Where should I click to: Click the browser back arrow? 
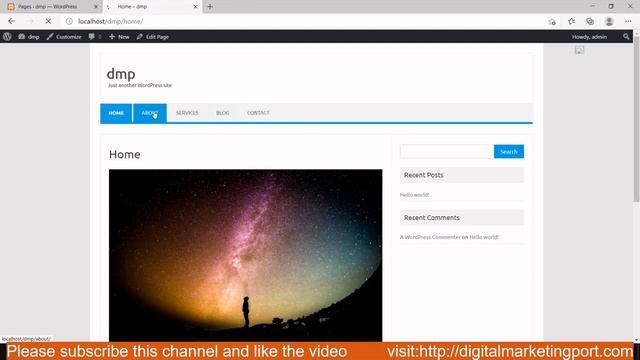tap(11, 21)
